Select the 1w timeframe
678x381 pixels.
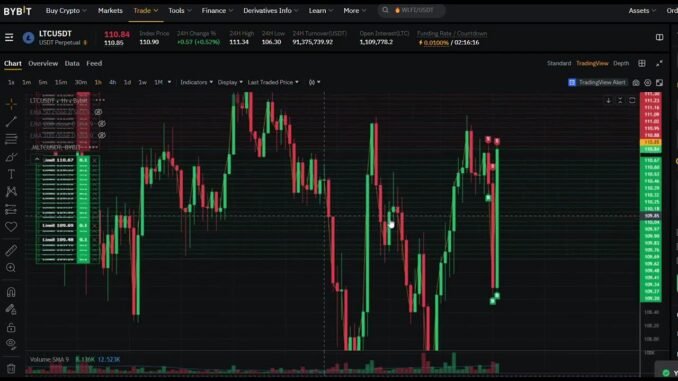click(142, 82)
